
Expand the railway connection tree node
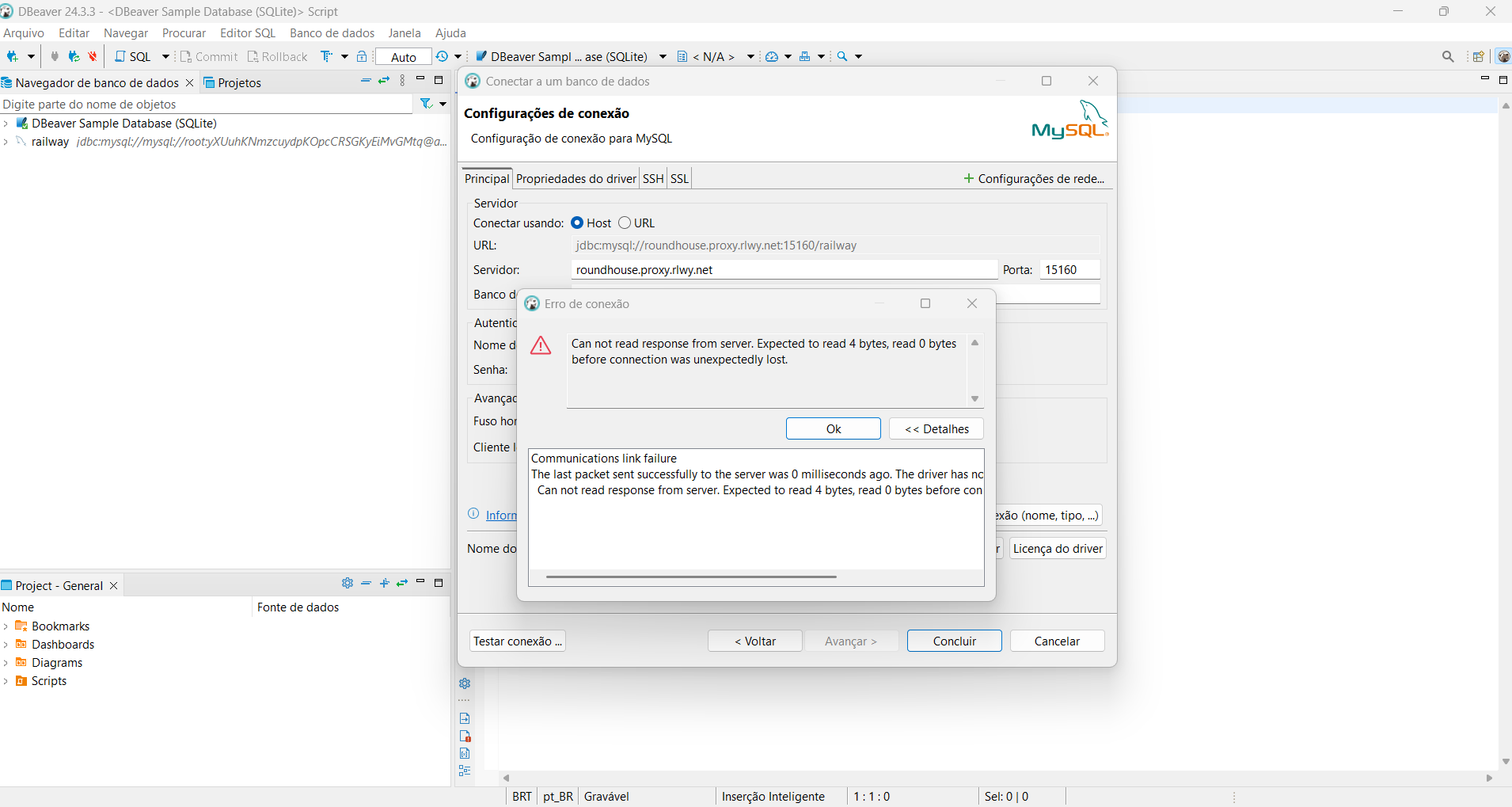[6, 142]
